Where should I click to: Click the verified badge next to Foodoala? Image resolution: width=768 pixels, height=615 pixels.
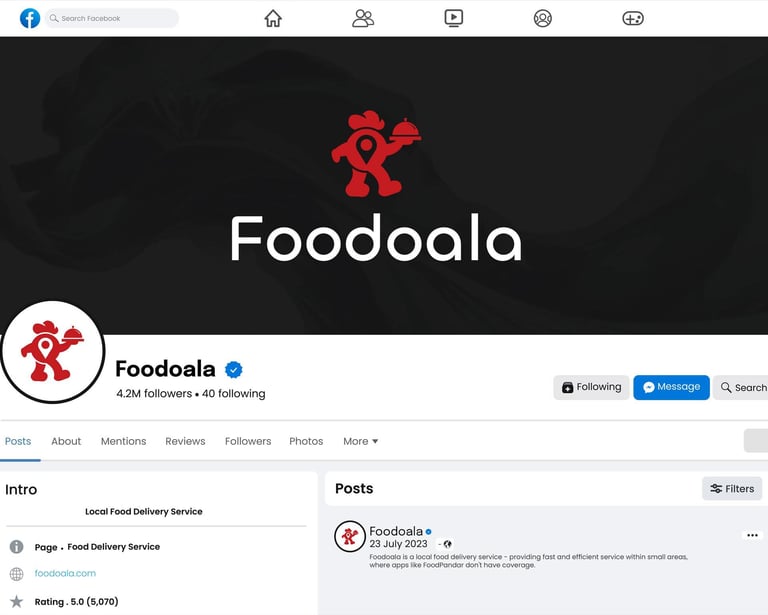(x=234, y=370)
